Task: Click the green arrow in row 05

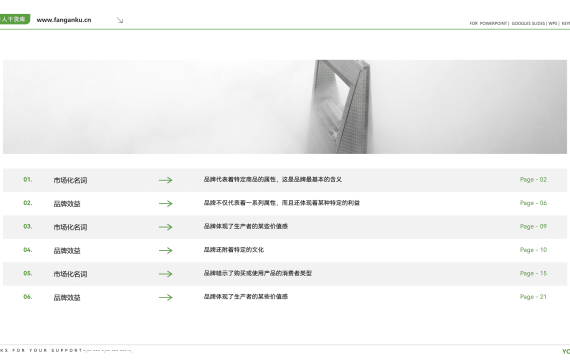Action: point(166,274)
